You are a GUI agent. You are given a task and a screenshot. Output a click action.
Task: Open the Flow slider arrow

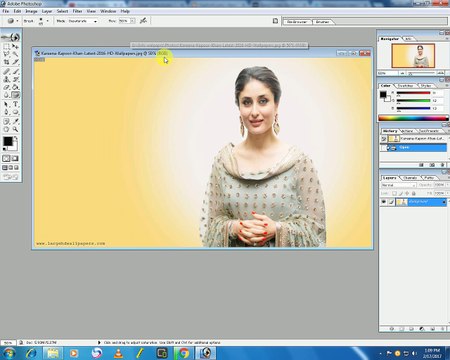click(133, 21)
